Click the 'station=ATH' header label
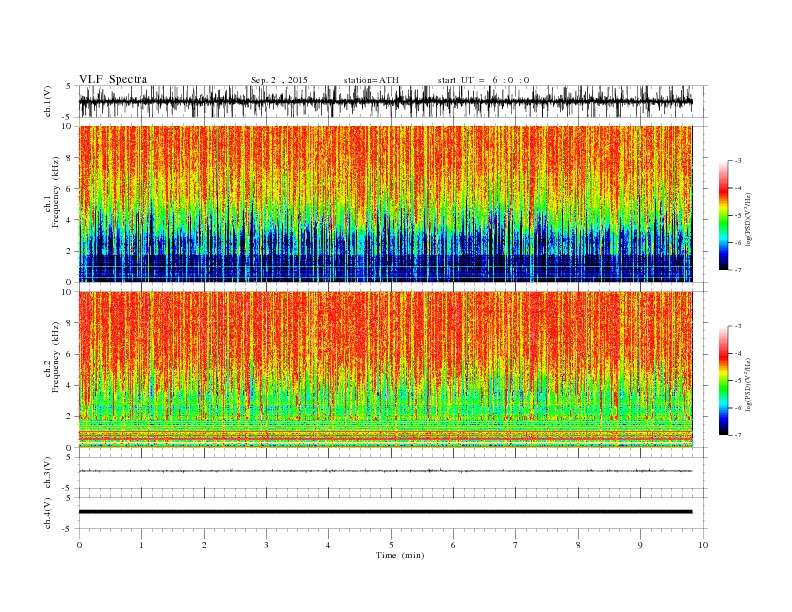 [371, 80]
